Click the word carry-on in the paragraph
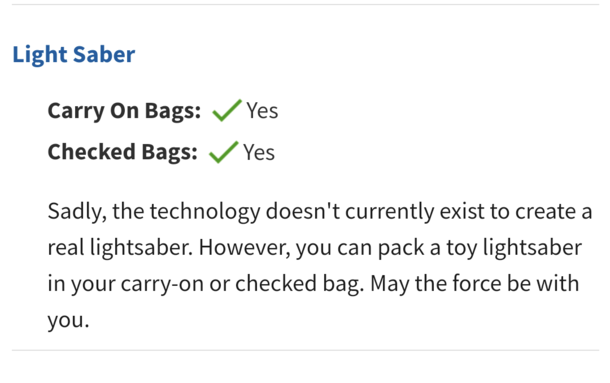 pos(162,285)
